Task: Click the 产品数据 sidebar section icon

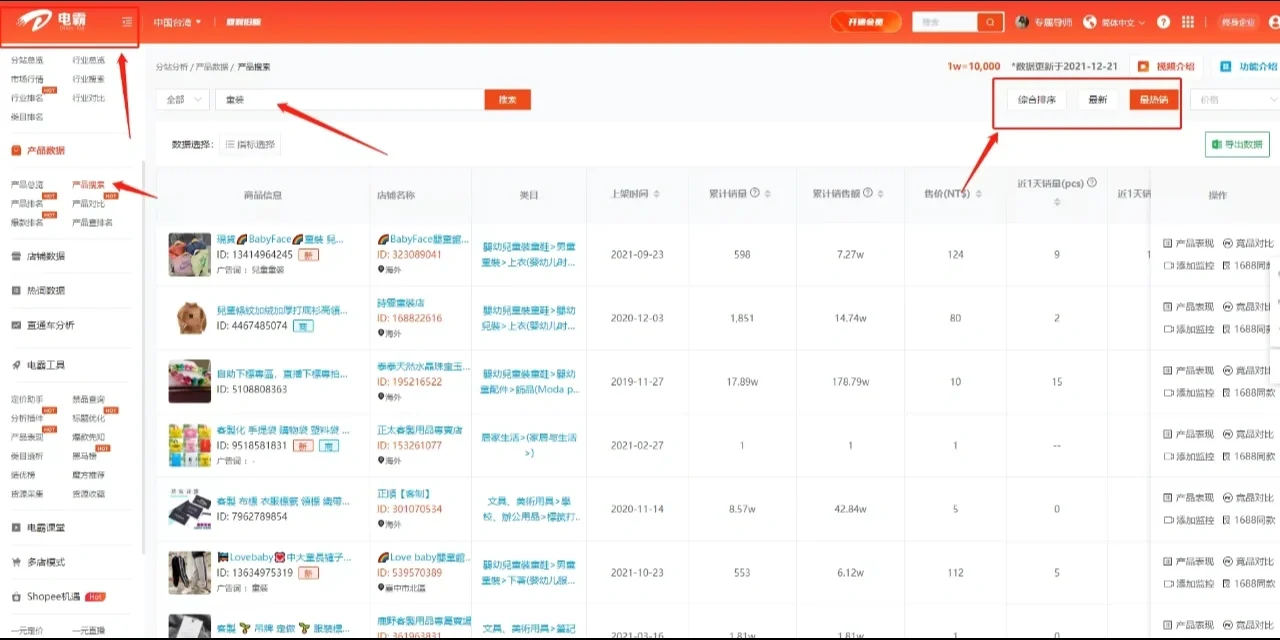Action: click(16, 151)
